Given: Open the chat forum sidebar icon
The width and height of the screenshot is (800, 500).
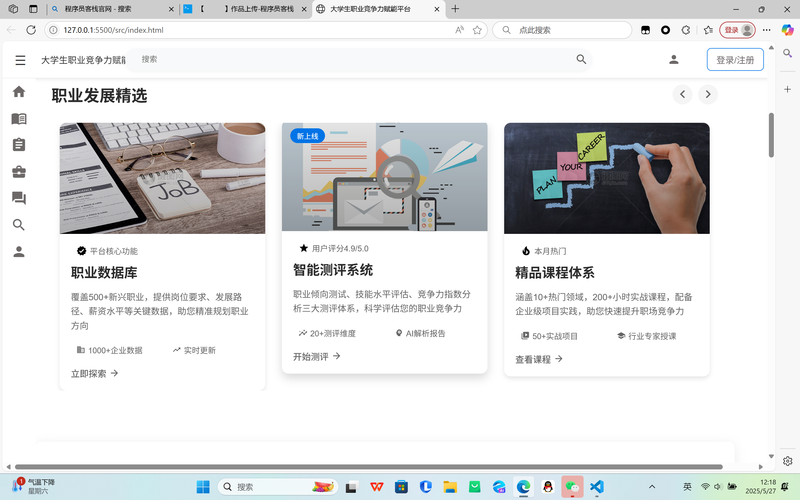Looking at the screenshot, I should 19,198.
